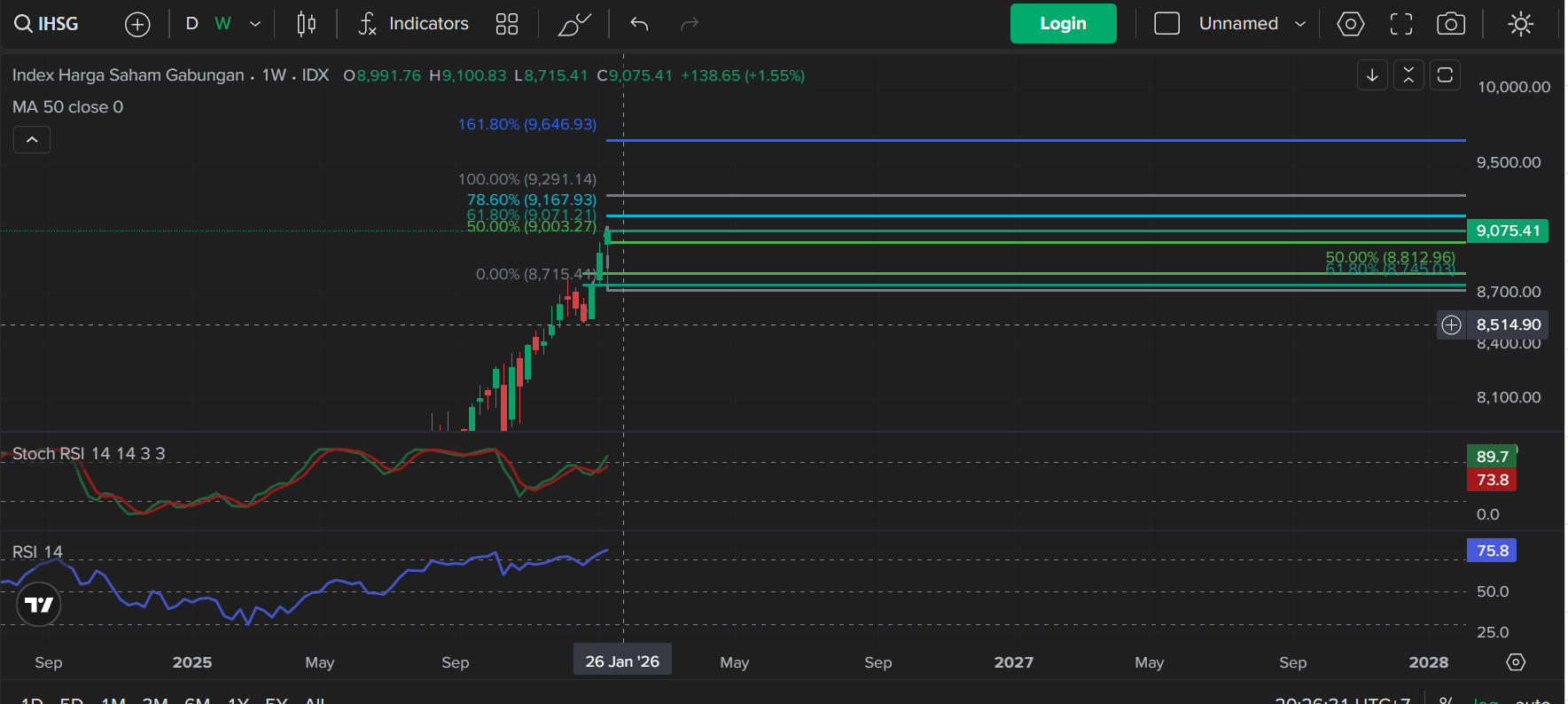Open the Unnamed layout dropdown

pos(1252,24)
